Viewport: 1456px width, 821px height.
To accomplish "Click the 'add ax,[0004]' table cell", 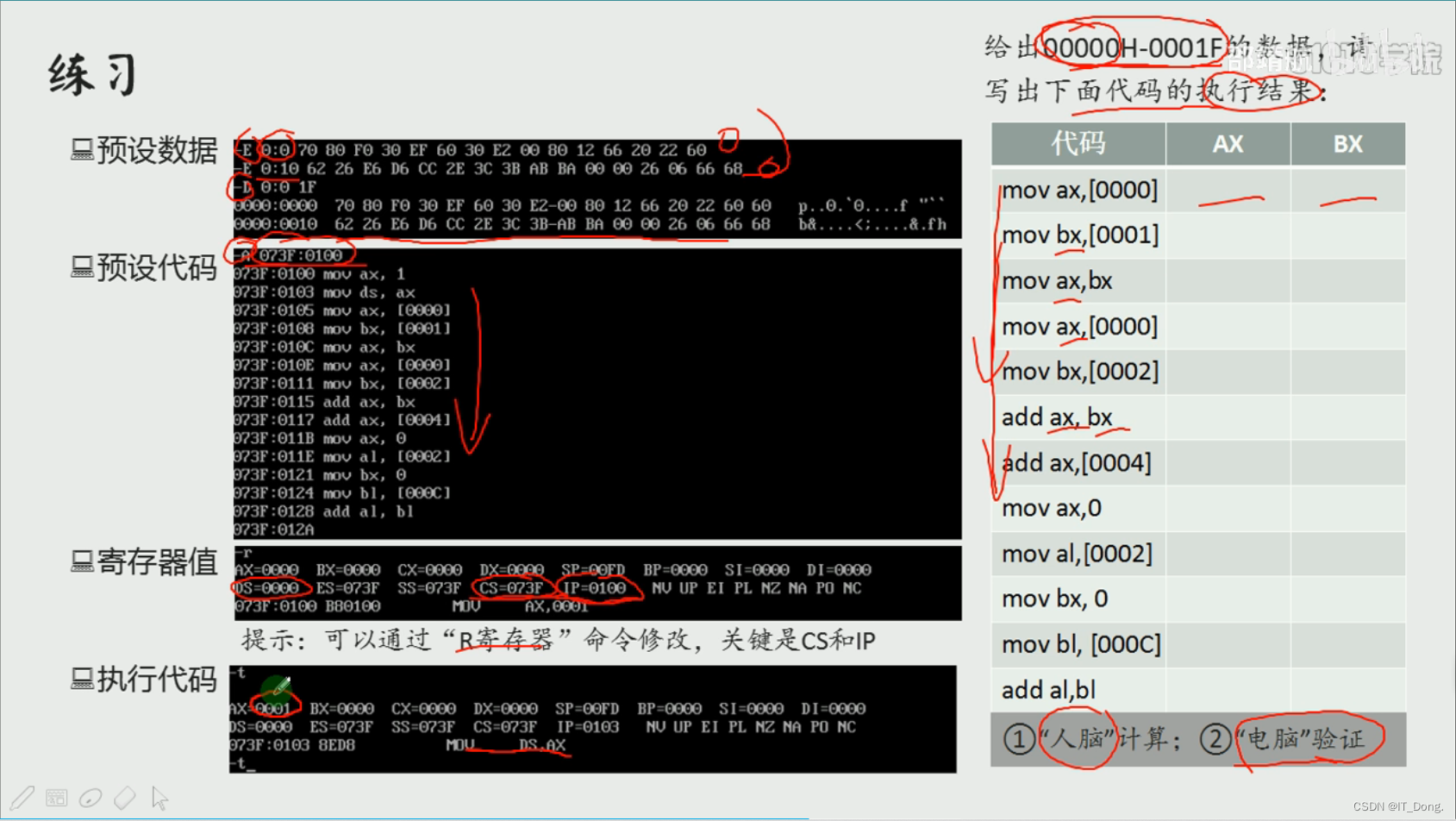I will (1079, 463).
